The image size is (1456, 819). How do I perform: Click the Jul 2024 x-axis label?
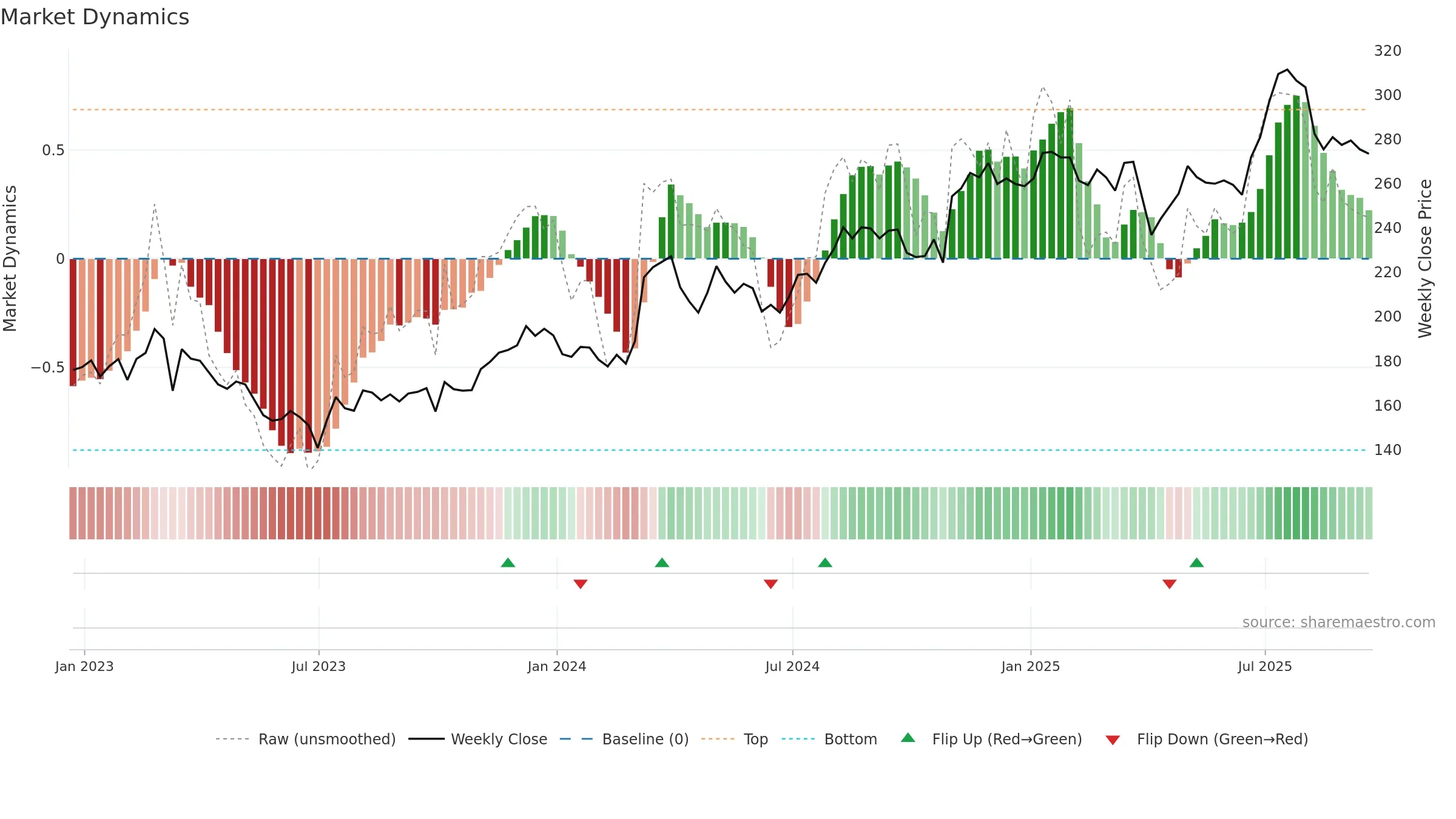point(792,666)
